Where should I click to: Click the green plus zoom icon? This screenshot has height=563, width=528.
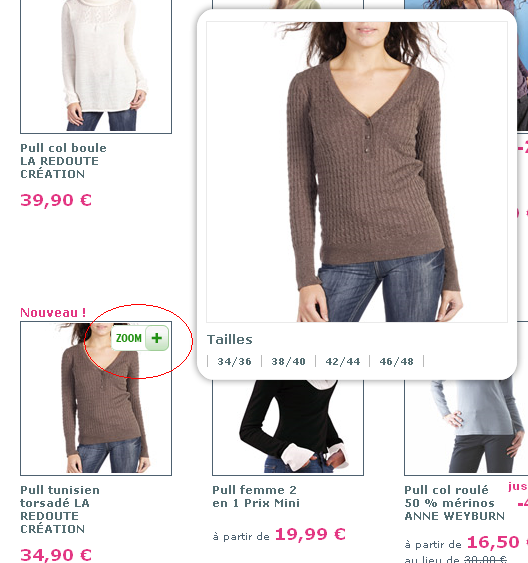point(157,338)
